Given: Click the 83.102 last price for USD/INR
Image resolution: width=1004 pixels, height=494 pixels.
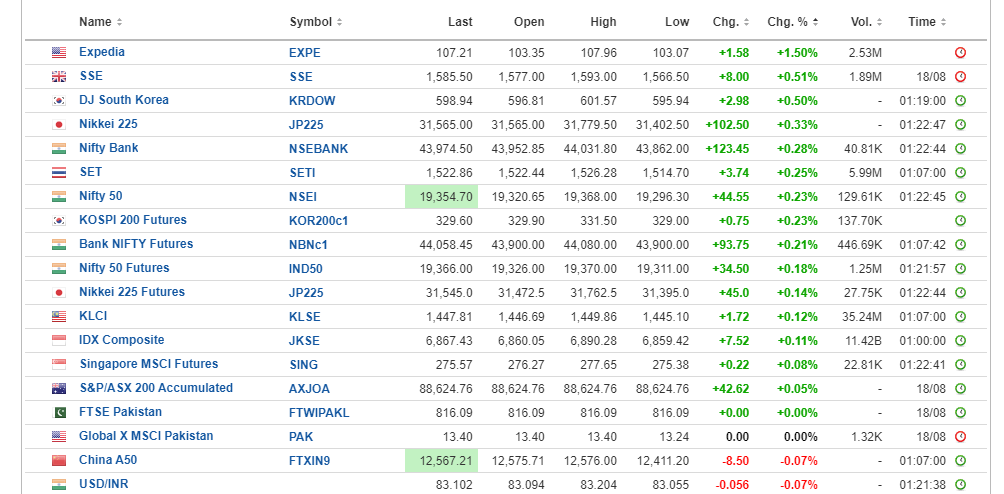Looking at the screenshot, I should point(455,485).
